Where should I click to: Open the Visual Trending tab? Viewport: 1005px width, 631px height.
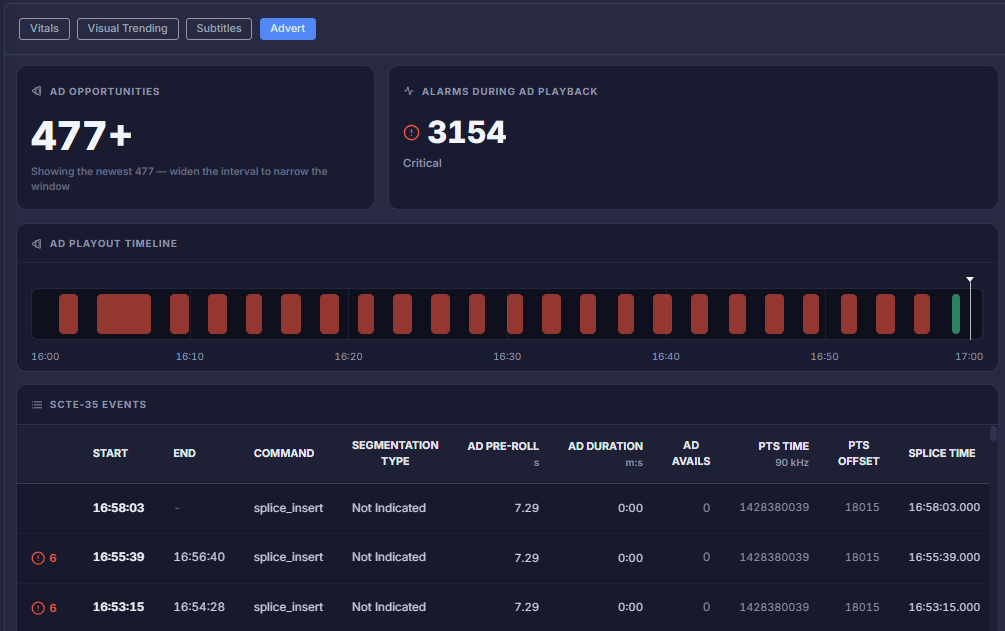128,29
